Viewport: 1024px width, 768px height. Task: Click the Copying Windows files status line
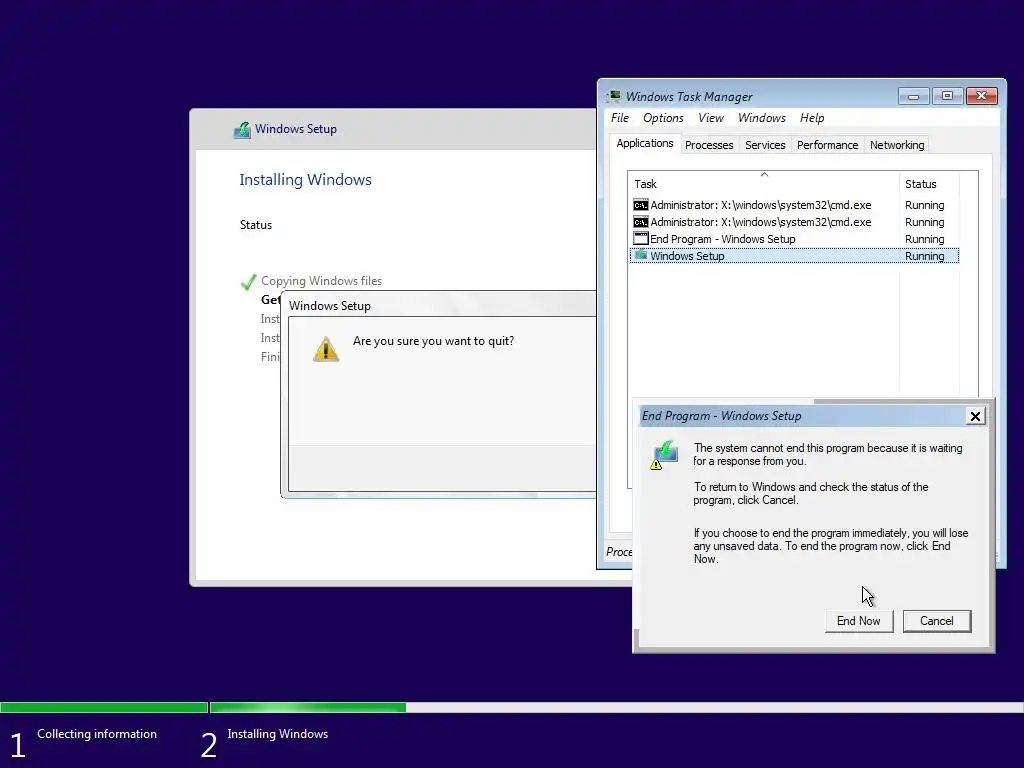pos(321,281)
